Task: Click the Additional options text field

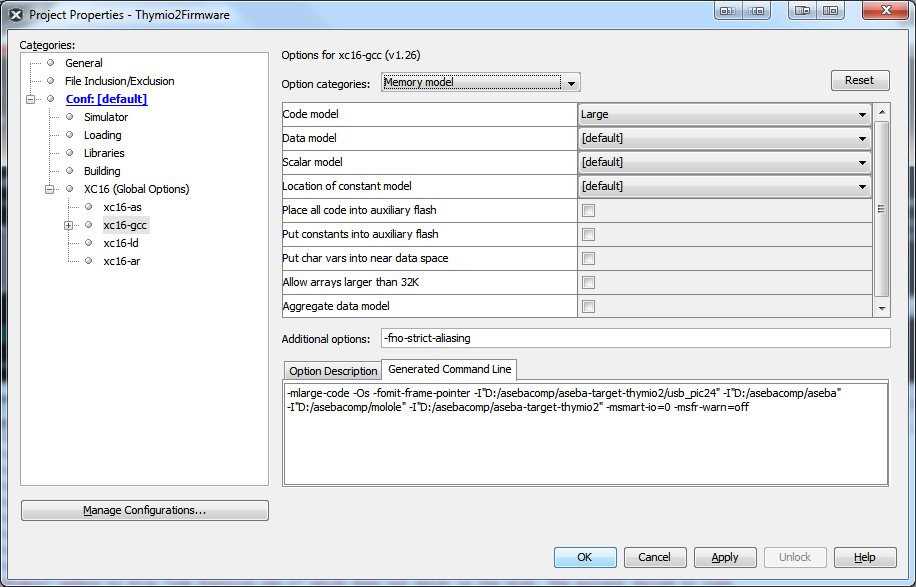Action: (x=636, y=338)
